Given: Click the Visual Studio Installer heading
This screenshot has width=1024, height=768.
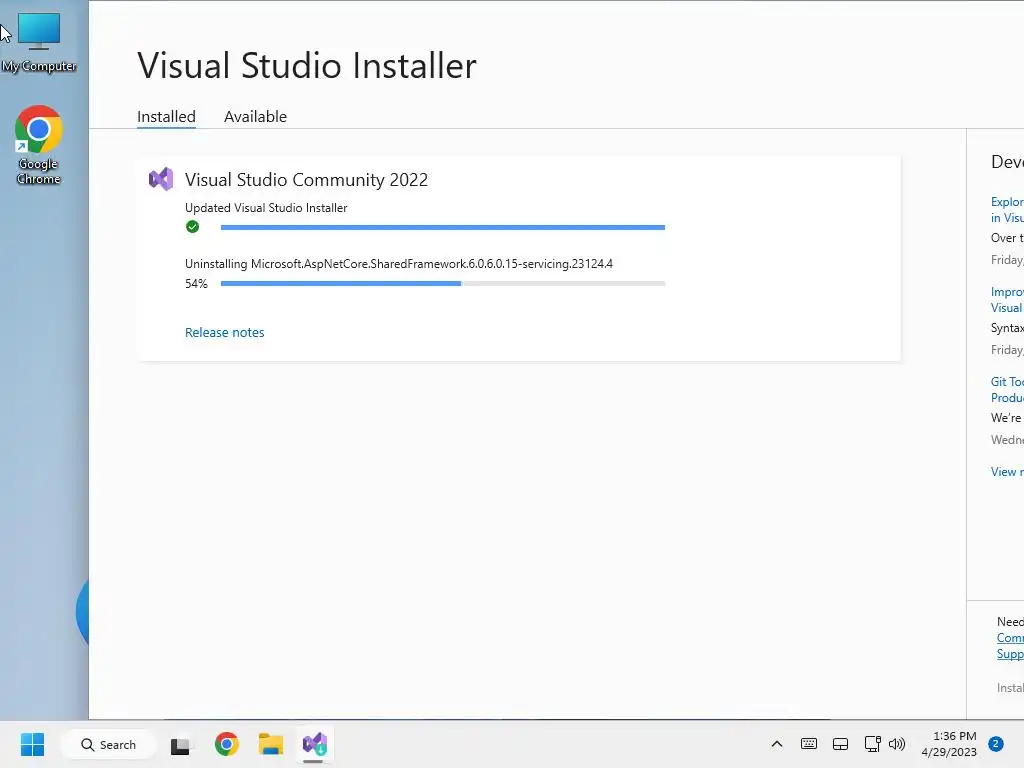Looking at the screenshot, I should pyautogui.click(x=307, y=65).
